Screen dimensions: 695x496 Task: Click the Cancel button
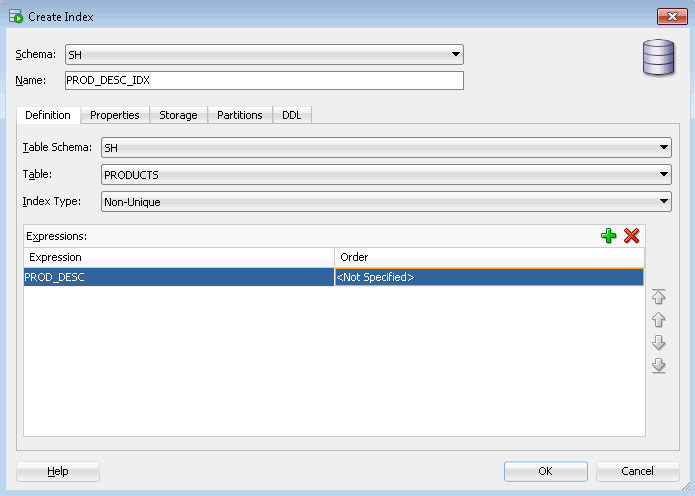pyautogui.click(x=637, y=471)
